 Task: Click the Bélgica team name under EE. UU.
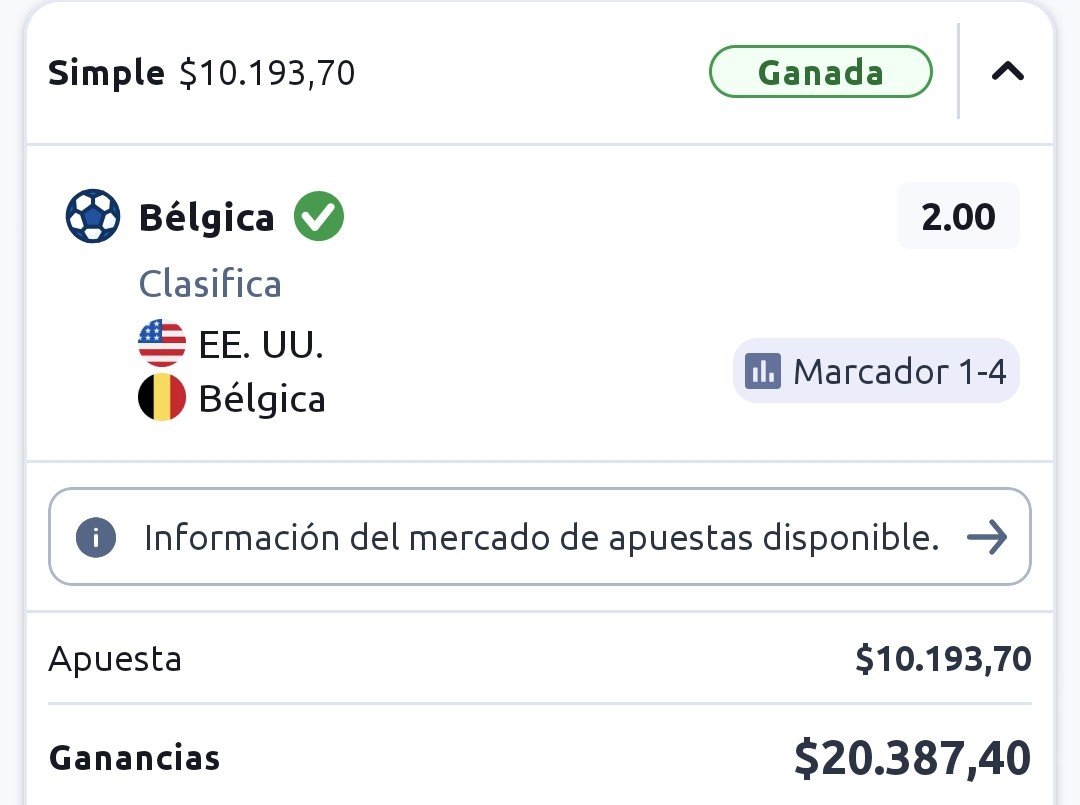(x=262, y=399)
